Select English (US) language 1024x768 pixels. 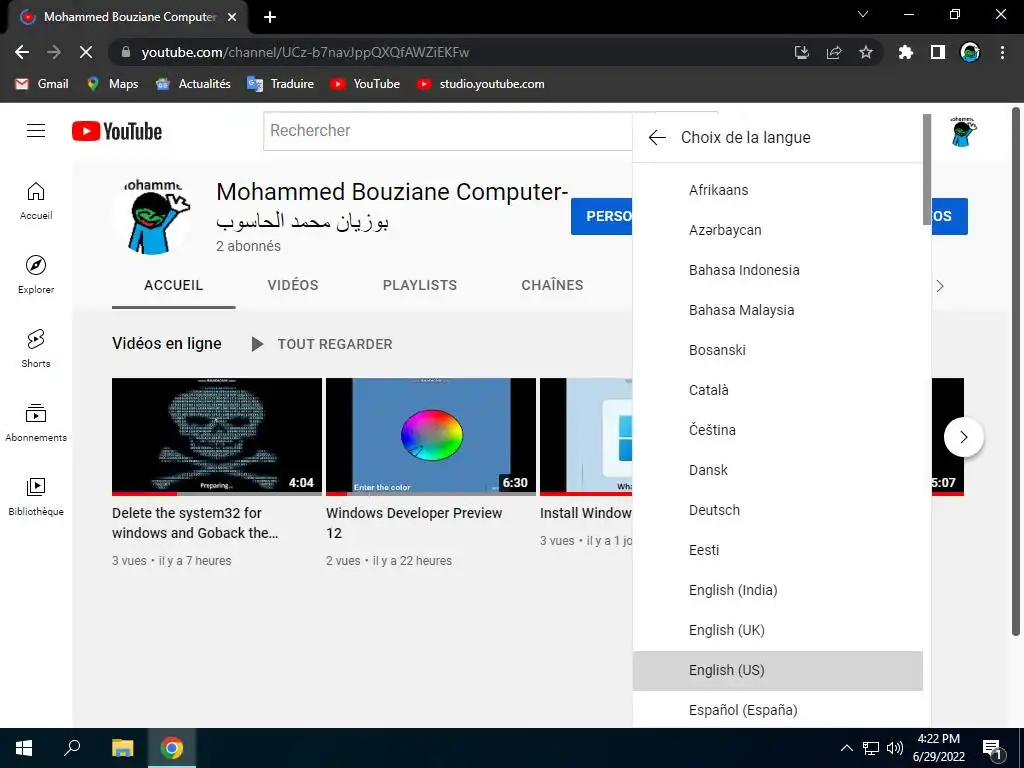(778, 670)
